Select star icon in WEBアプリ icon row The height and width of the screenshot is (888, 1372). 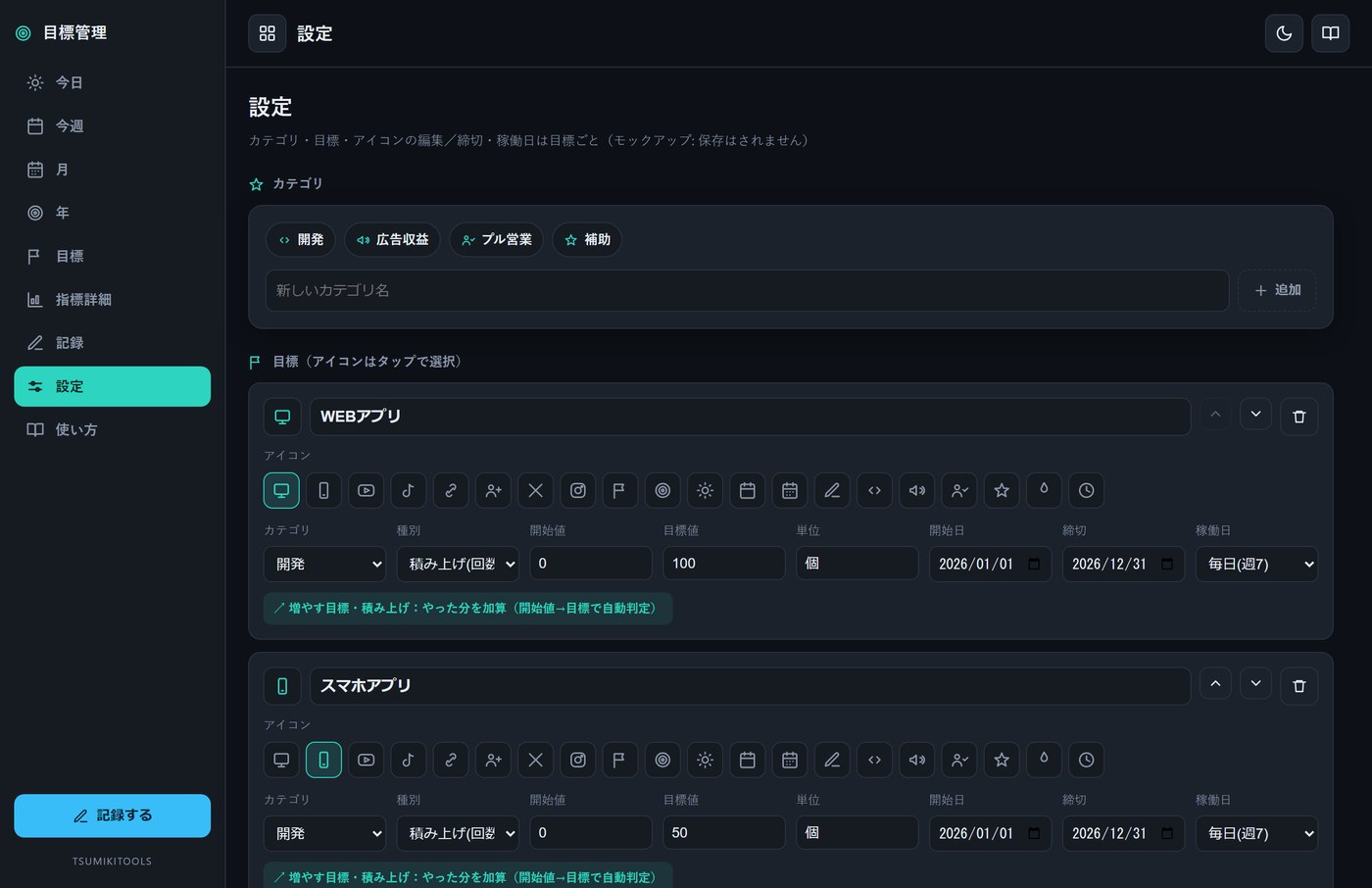(1002, 490)
